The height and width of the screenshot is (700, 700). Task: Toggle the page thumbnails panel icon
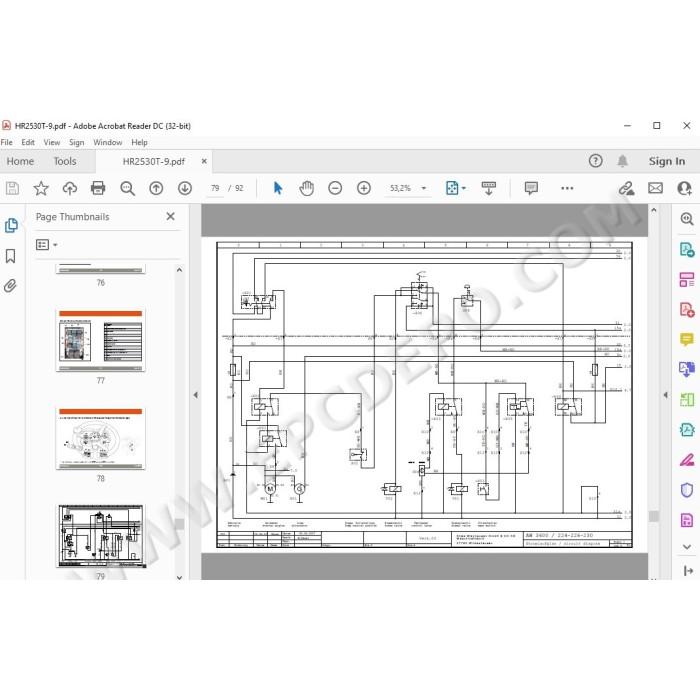coord(11,225)
